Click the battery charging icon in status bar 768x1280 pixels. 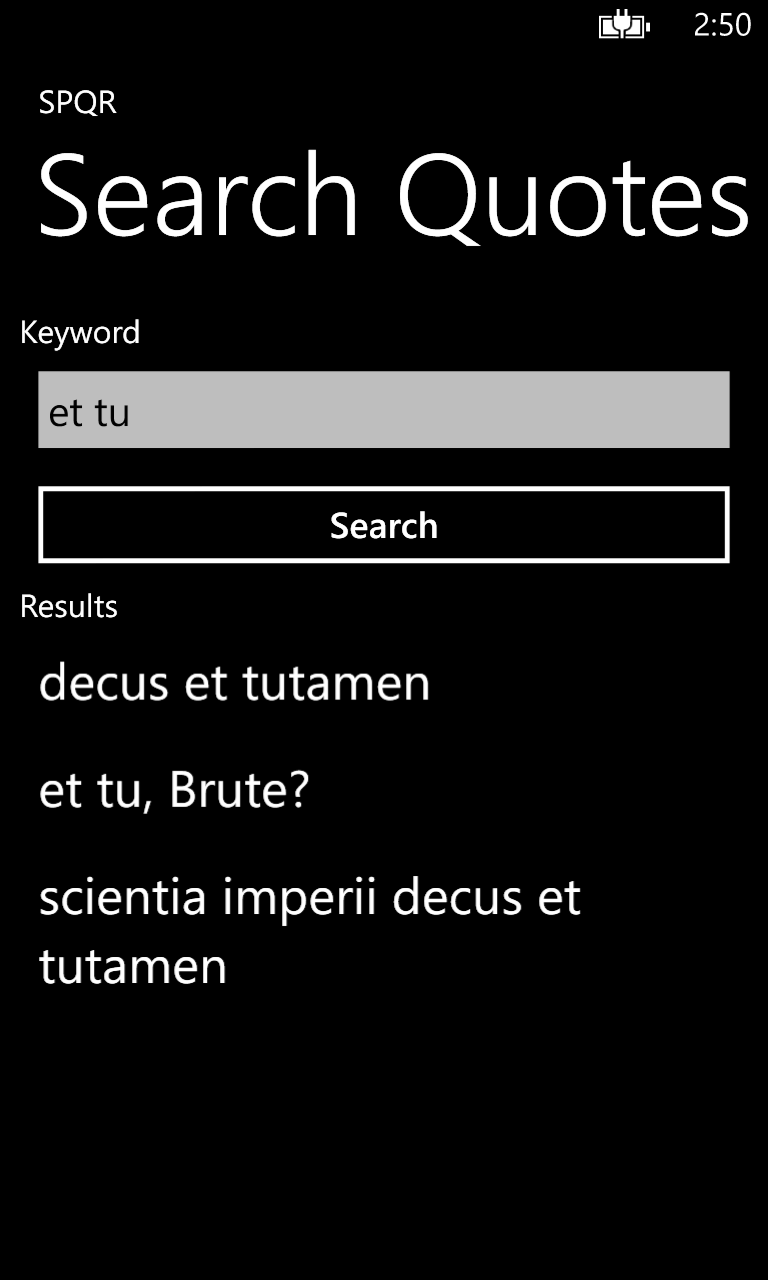[624, 26]
